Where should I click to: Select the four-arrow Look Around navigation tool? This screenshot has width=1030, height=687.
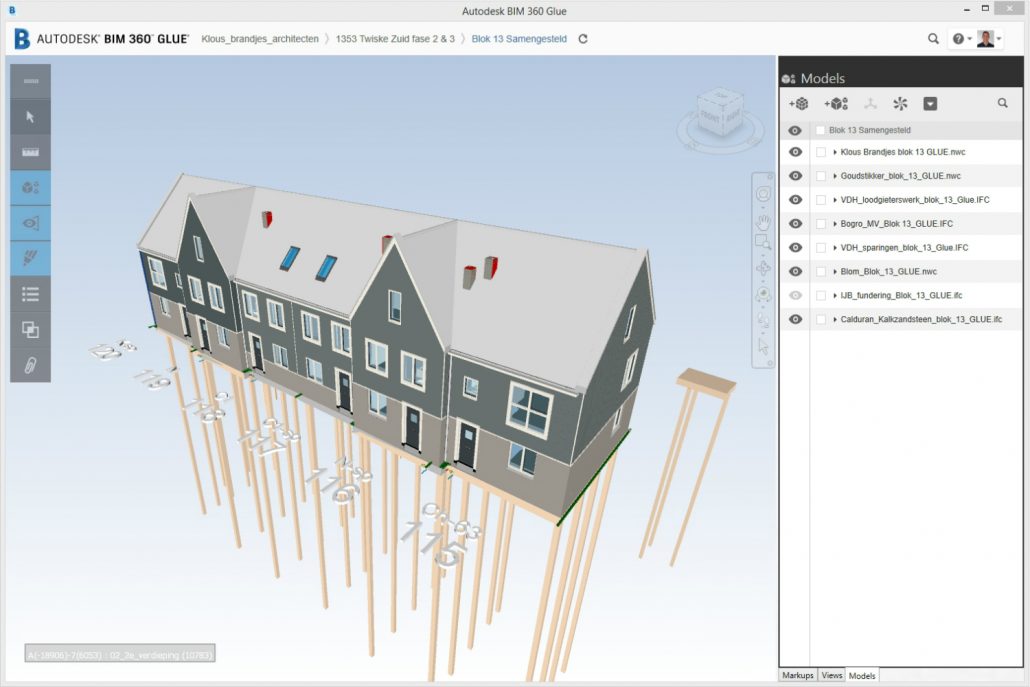763,269
